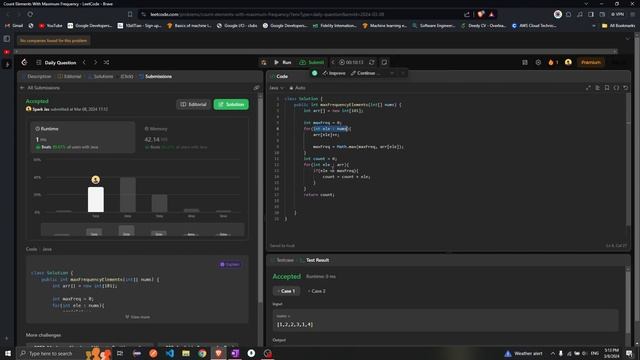
Task: Click the Improve AI action
Action: [334, 73]
